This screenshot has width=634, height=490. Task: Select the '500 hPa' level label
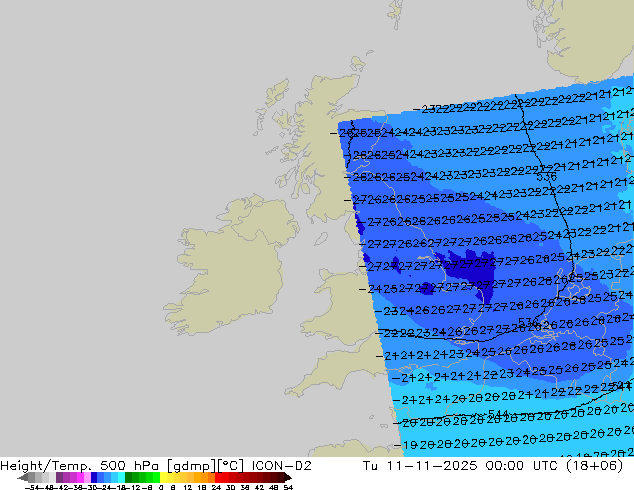130,466
